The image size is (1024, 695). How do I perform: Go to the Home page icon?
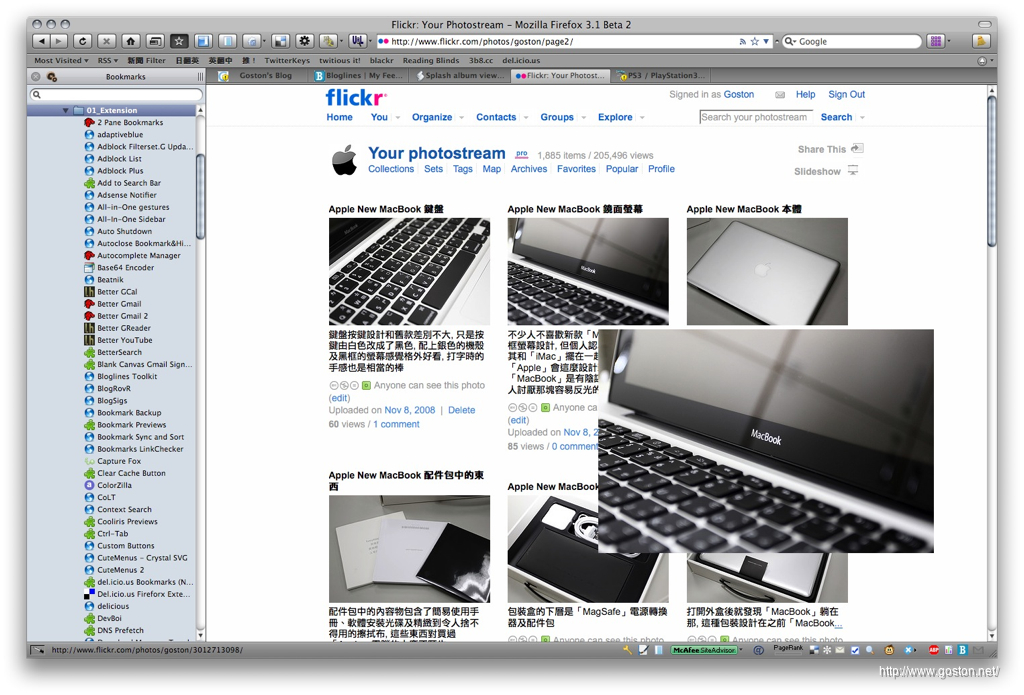pos(131,41)
